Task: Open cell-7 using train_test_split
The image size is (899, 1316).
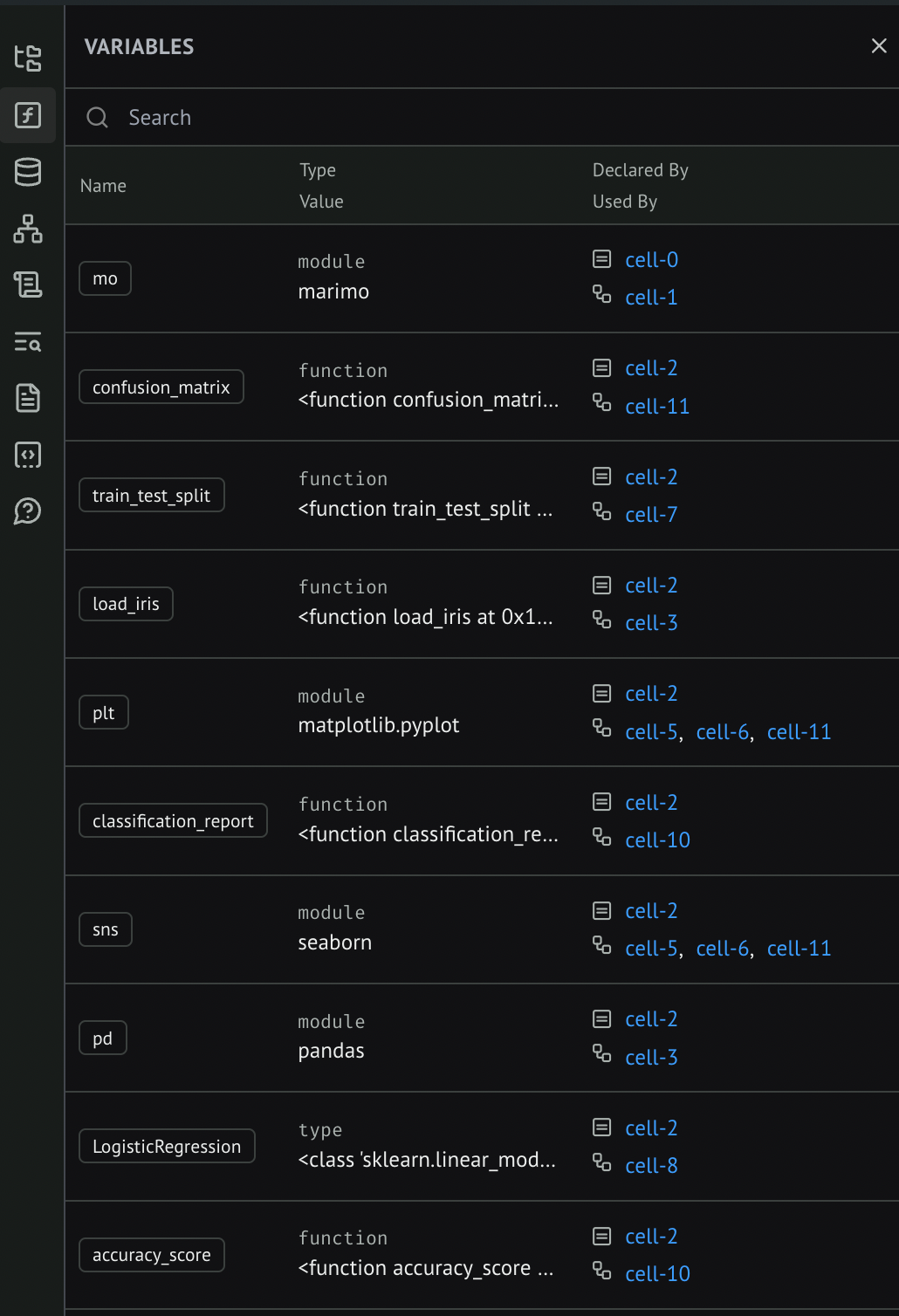Action: point(652,515)
